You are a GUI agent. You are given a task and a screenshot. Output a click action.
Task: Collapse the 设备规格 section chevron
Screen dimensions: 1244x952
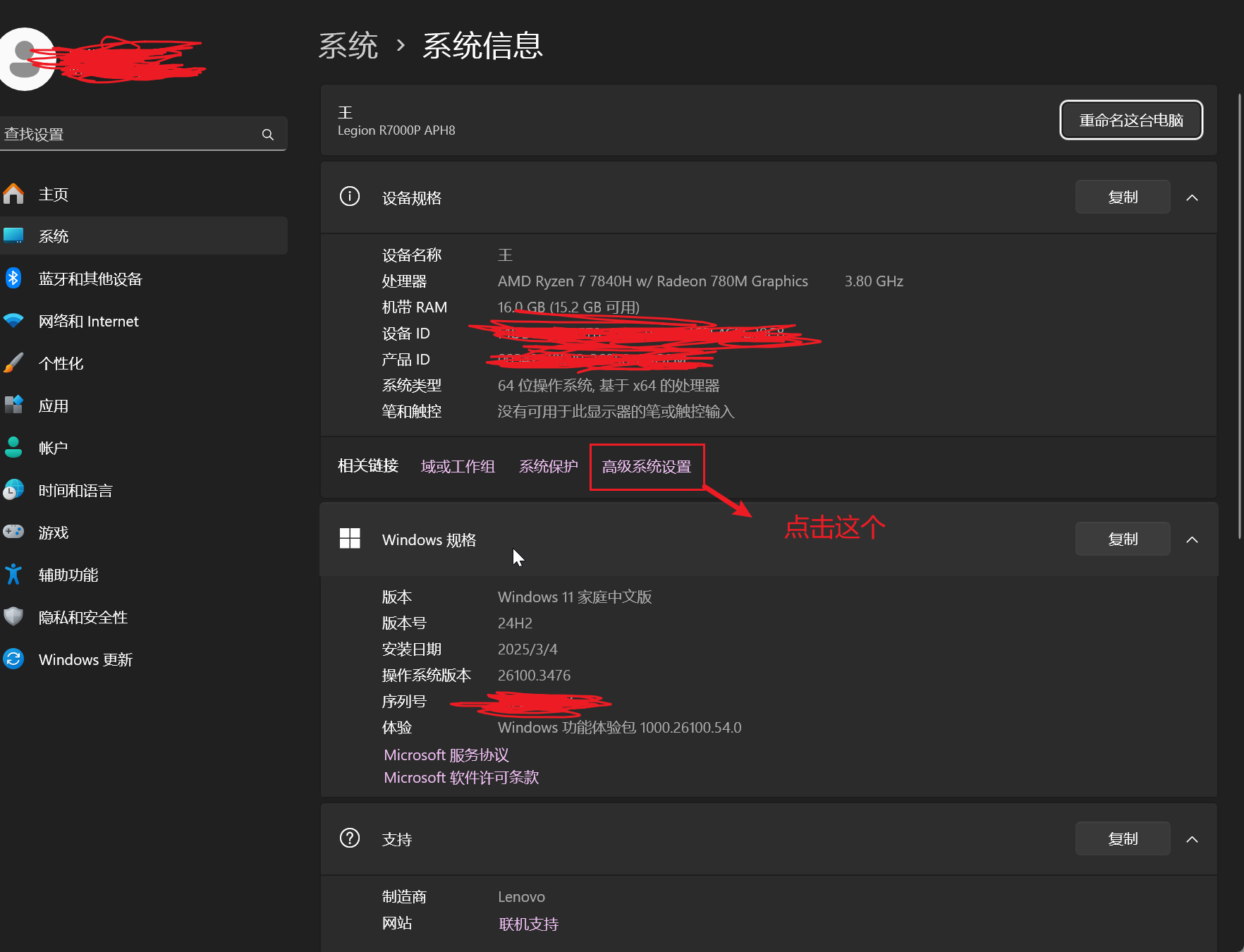(x=1193, y=197)
